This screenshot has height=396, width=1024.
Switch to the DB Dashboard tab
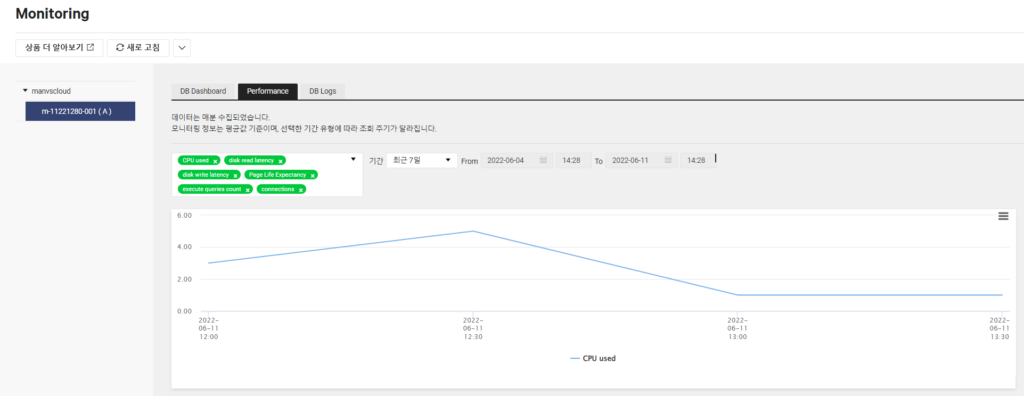203,91
